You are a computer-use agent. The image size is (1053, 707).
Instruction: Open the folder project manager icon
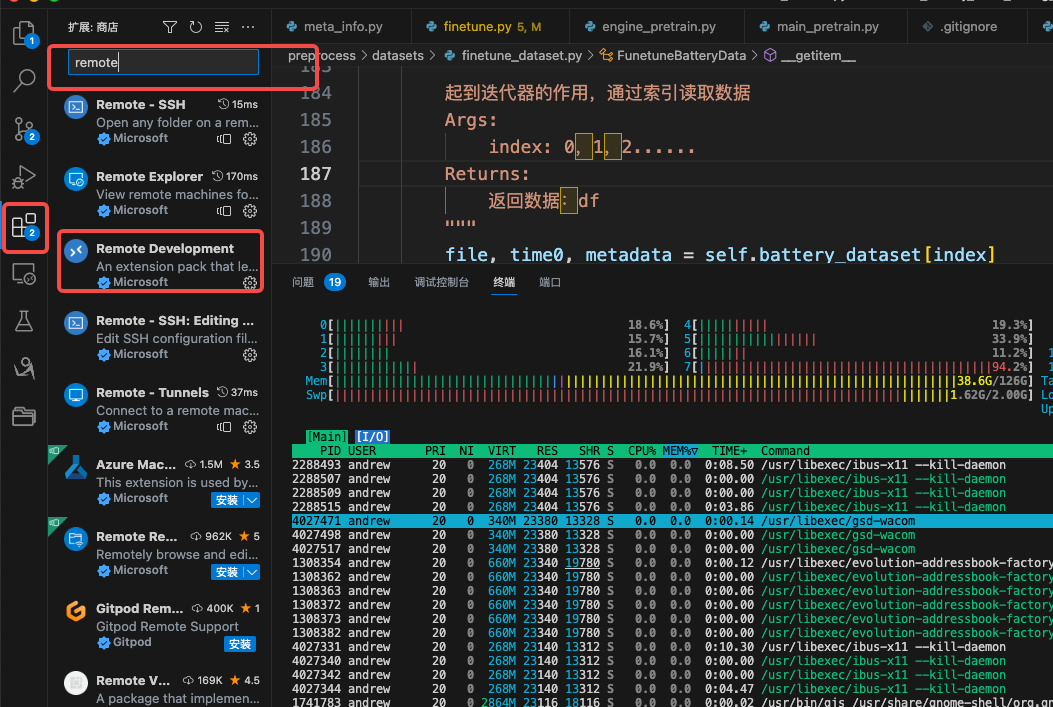coord(24,417)
